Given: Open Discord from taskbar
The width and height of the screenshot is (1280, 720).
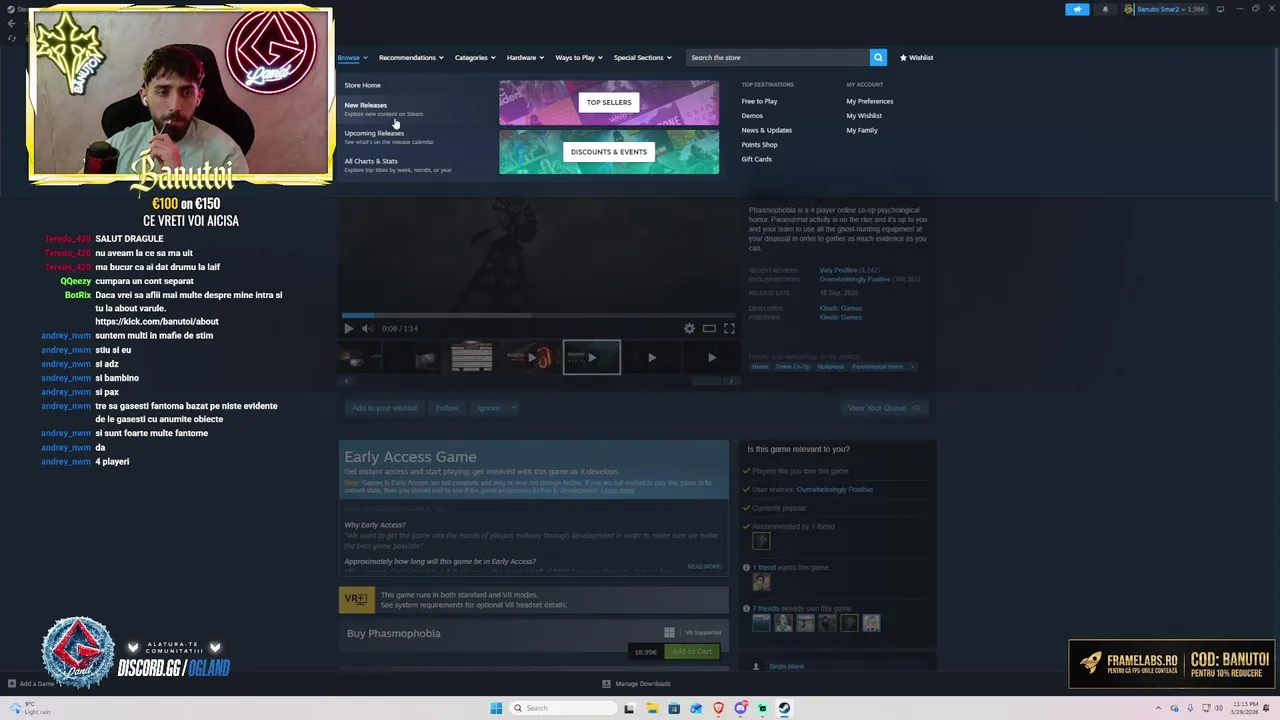Looking at the screenshot, I should (740, 708).
